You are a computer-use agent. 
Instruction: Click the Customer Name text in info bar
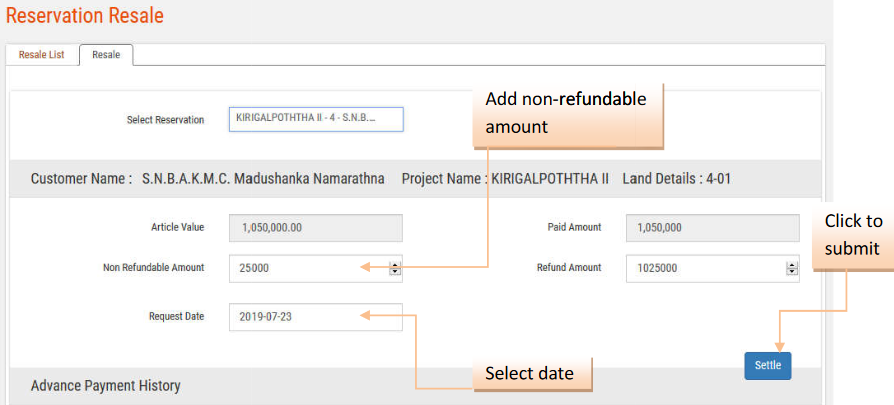coord(207,179)
